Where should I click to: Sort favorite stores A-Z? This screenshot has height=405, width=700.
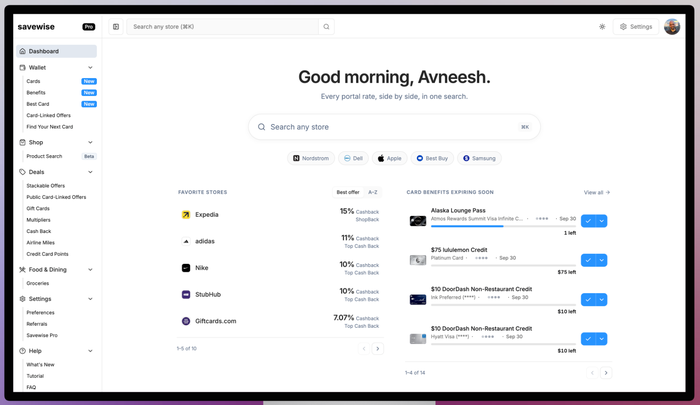click(x=373, y=192)
